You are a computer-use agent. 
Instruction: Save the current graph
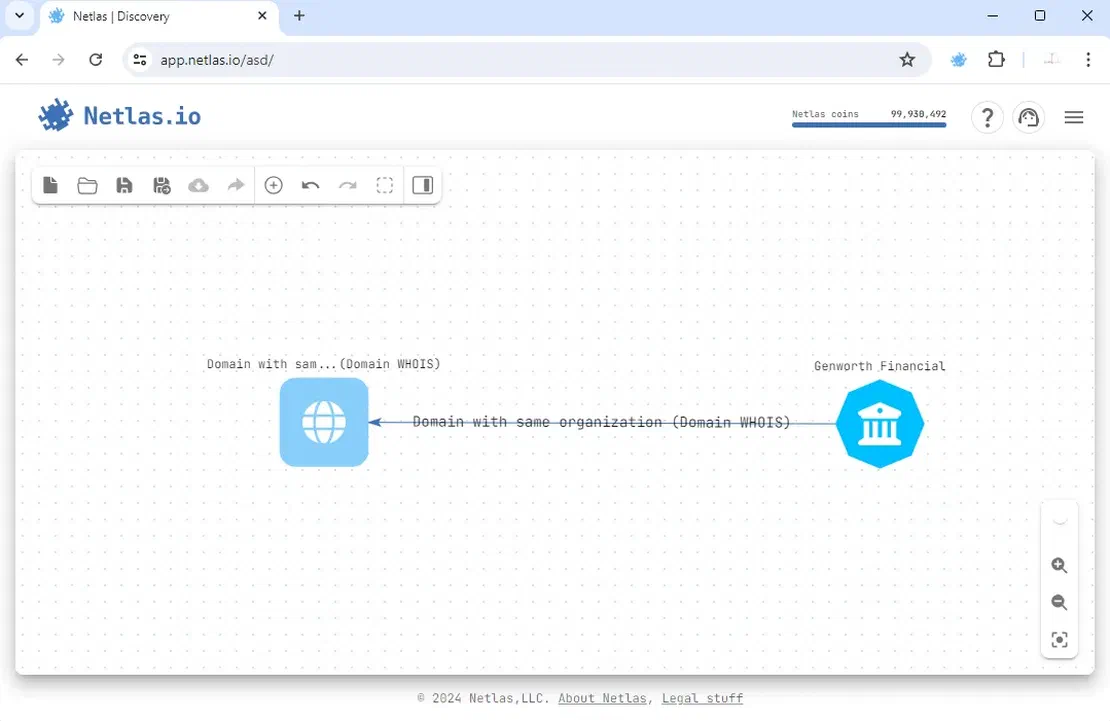(x=124, y=185)
